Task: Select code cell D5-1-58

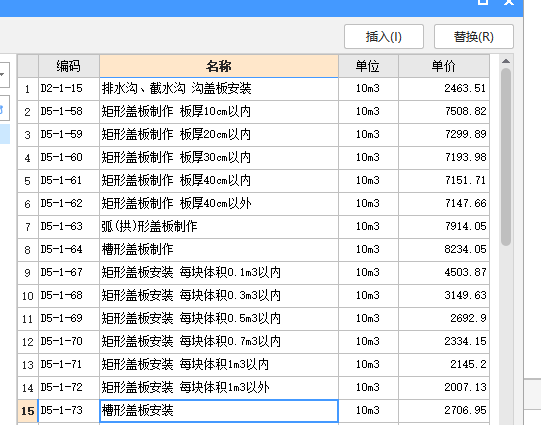Action: (x=69, y=112)
